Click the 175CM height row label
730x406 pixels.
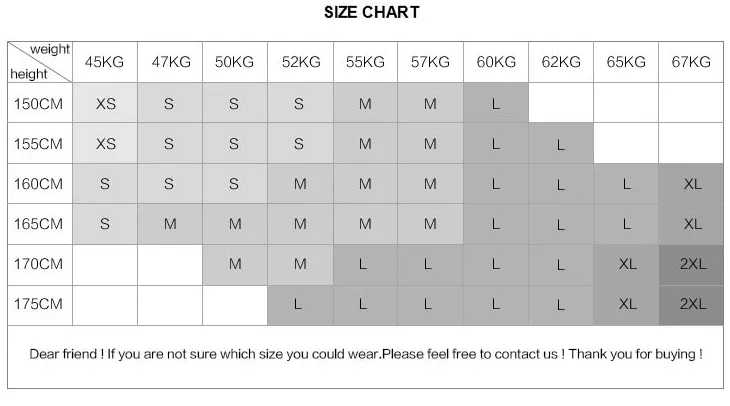[x=40, y=305]
